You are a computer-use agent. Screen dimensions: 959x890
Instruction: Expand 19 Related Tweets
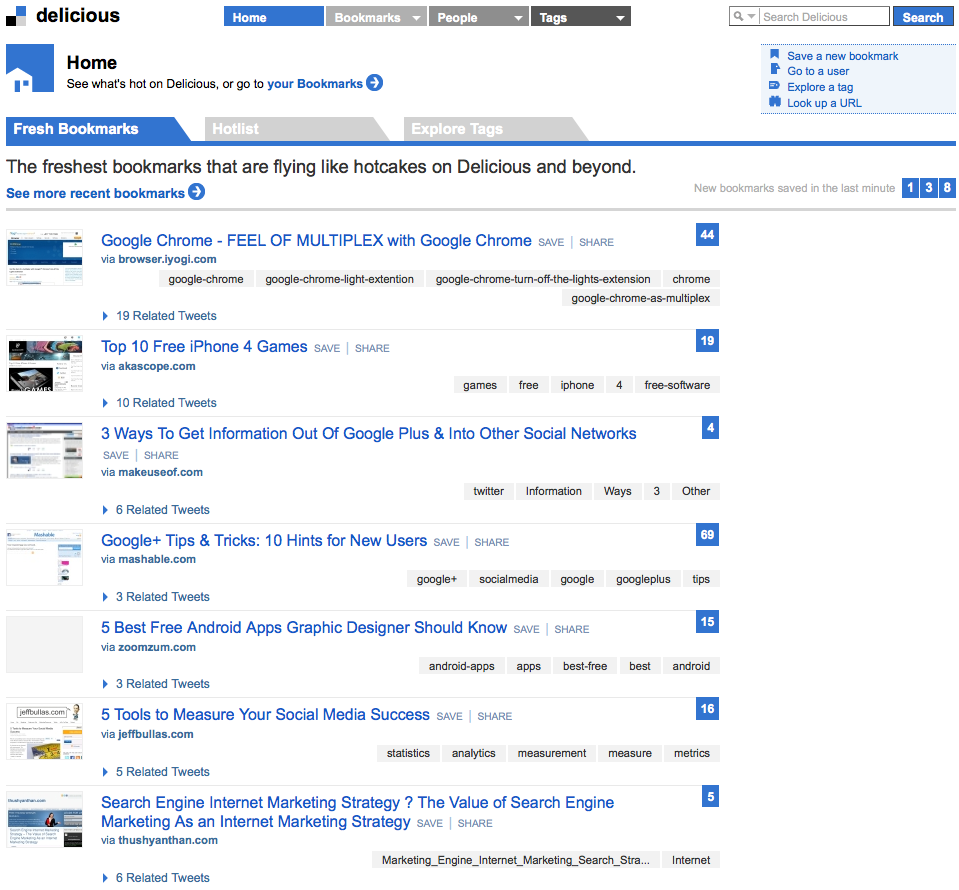[x=159, y=316]
